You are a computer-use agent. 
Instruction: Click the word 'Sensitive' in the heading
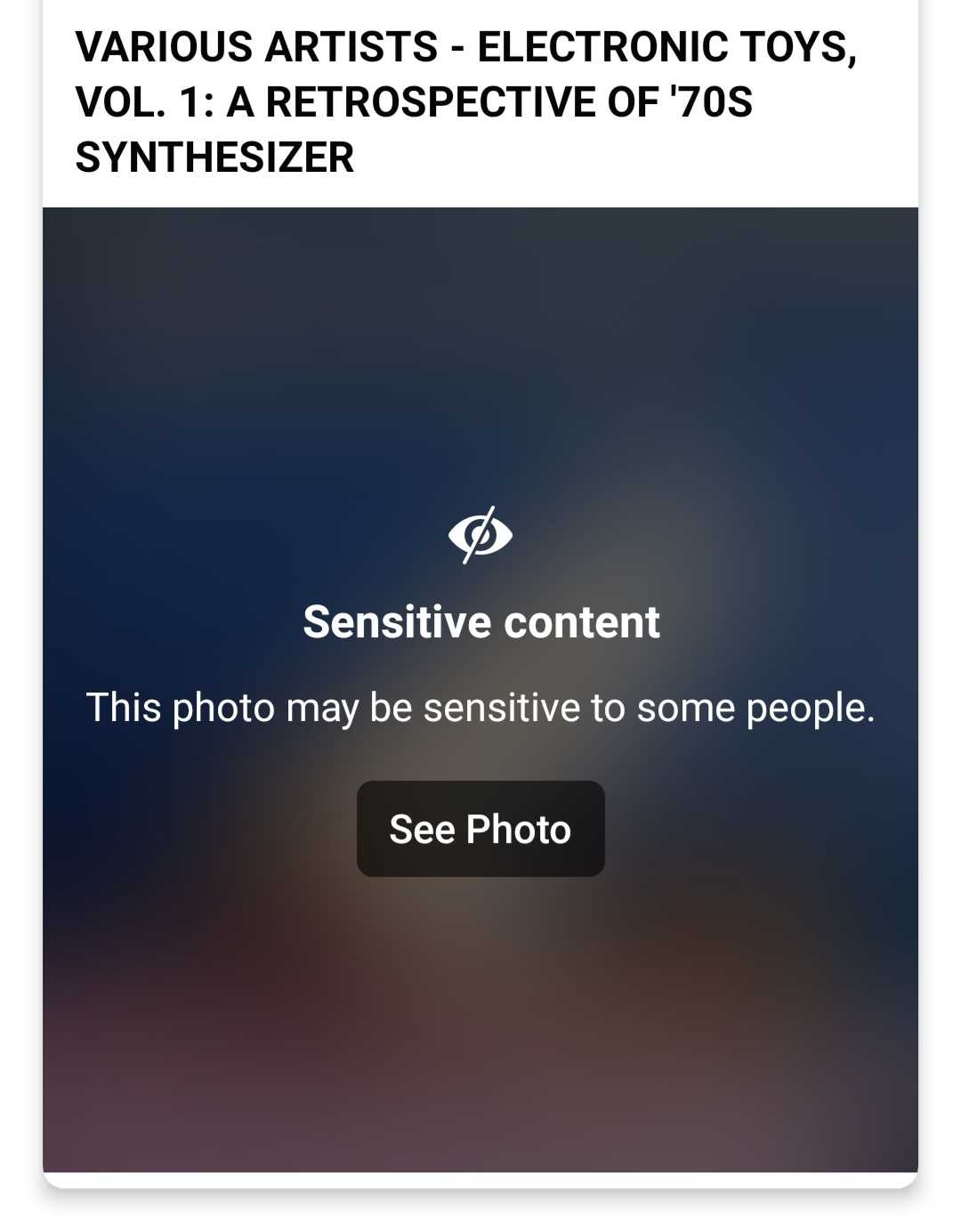point(398,621)
